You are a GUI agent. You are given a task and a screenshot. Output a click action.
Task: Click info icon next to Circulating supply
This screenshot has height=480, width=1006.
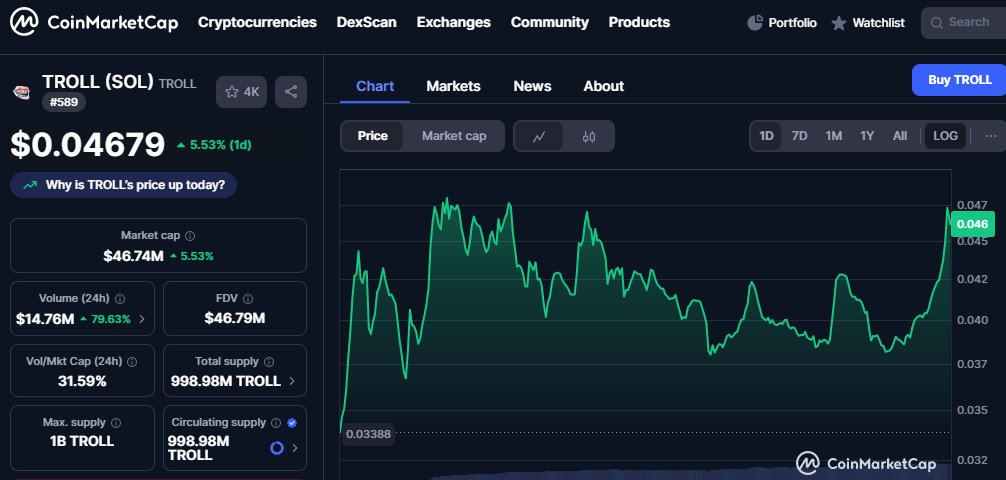[x=276, y=423]
